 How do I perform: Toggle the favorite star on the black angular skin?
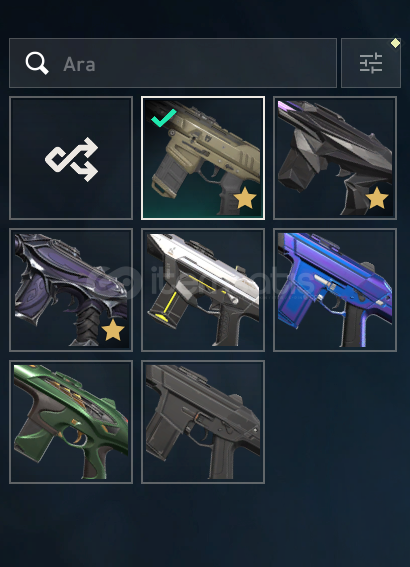377,198
